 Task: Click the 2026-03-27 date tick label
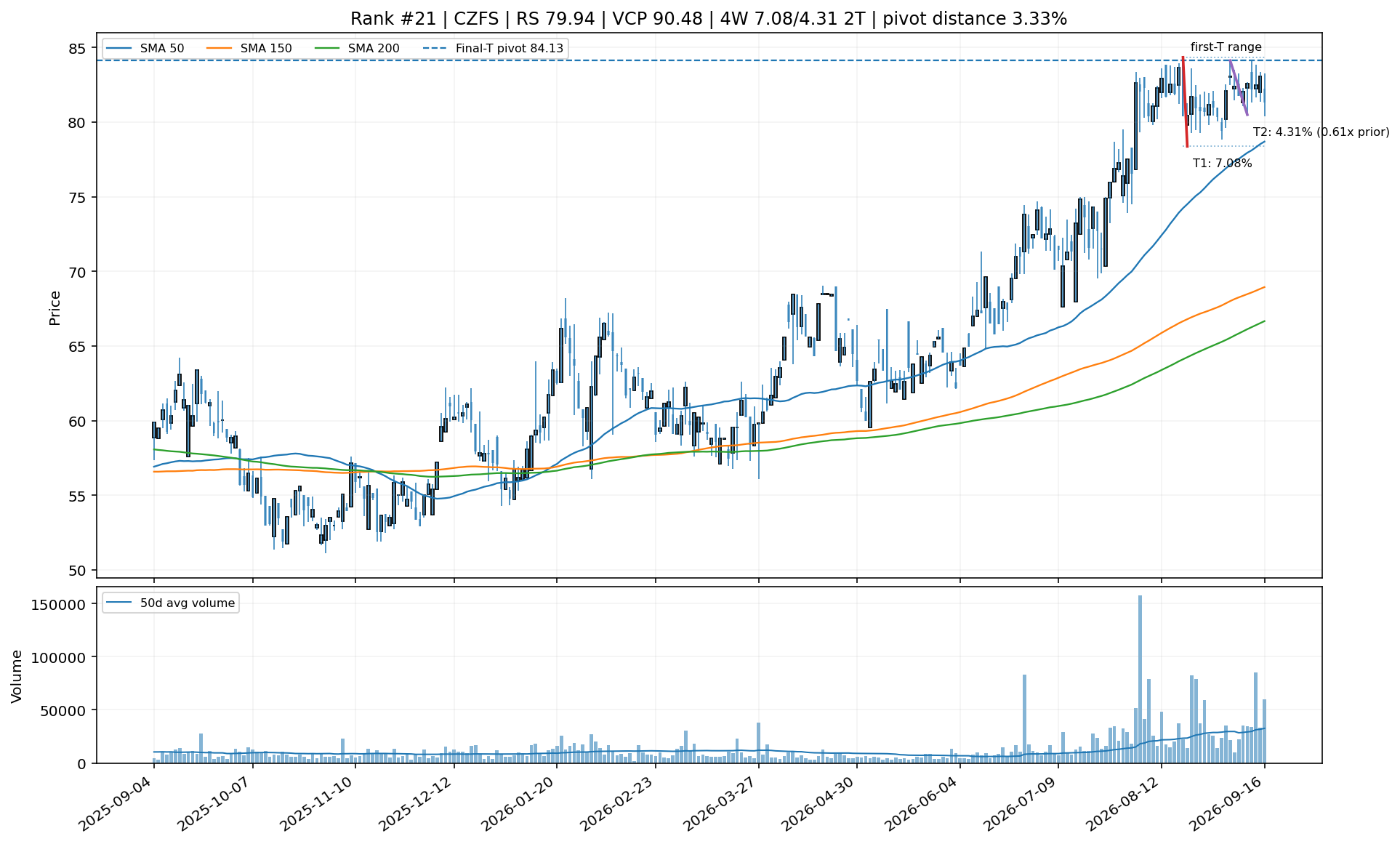click(721, 803)
